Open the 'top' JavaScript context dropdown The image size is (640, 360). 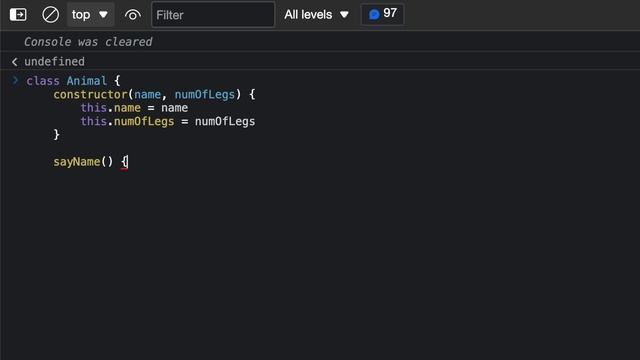pos(90,15)
